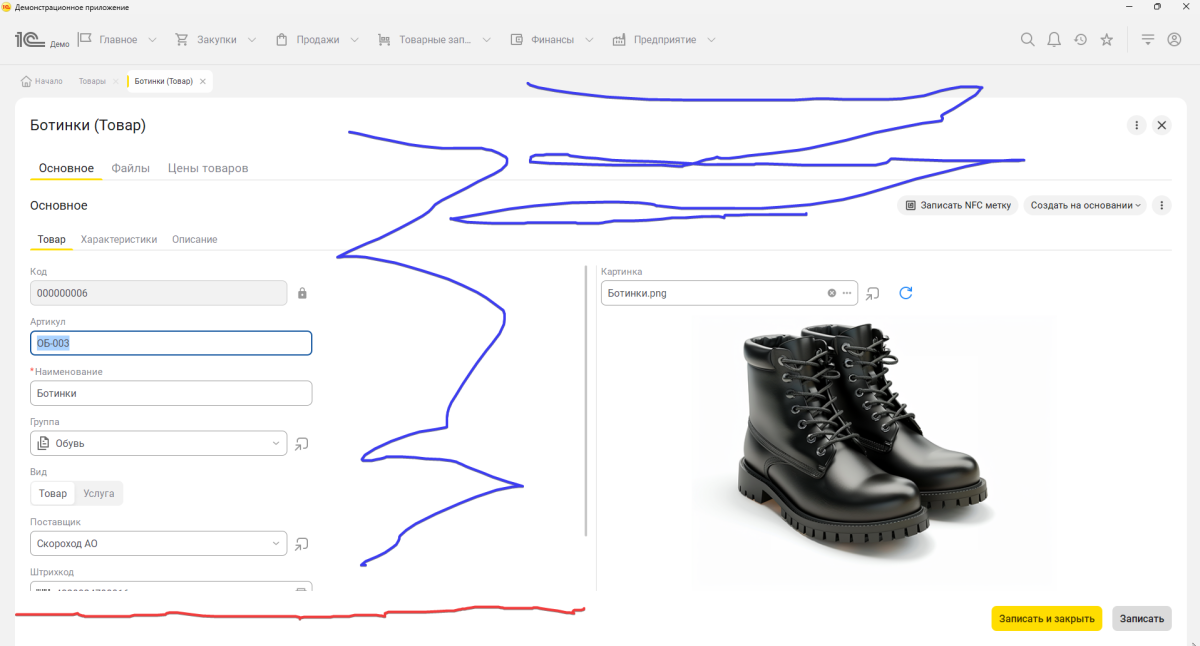Image resolution: width=1200 pixels, height=646 pixels.
Task: Open the notifications bell
Action: pos(1054,40)
